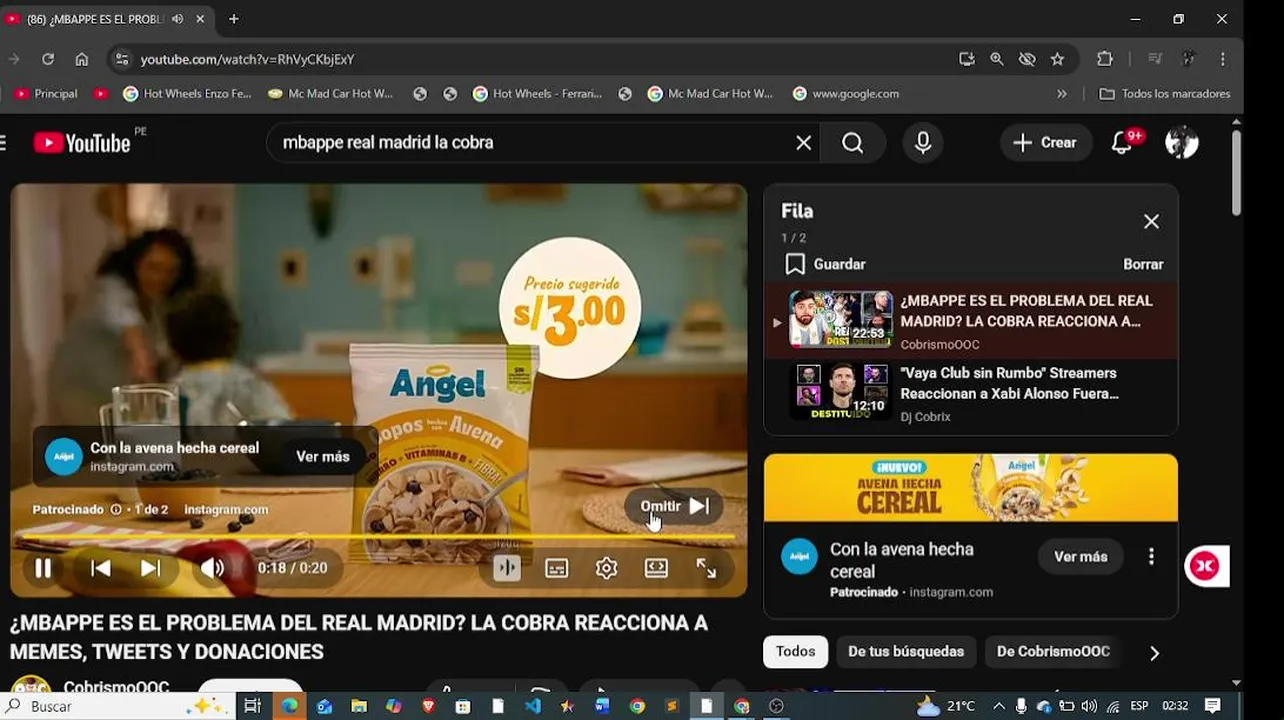Open Chrome three-dot menu
Image resolution: width=1284 pixels, height=720 pixels.
1223,59
